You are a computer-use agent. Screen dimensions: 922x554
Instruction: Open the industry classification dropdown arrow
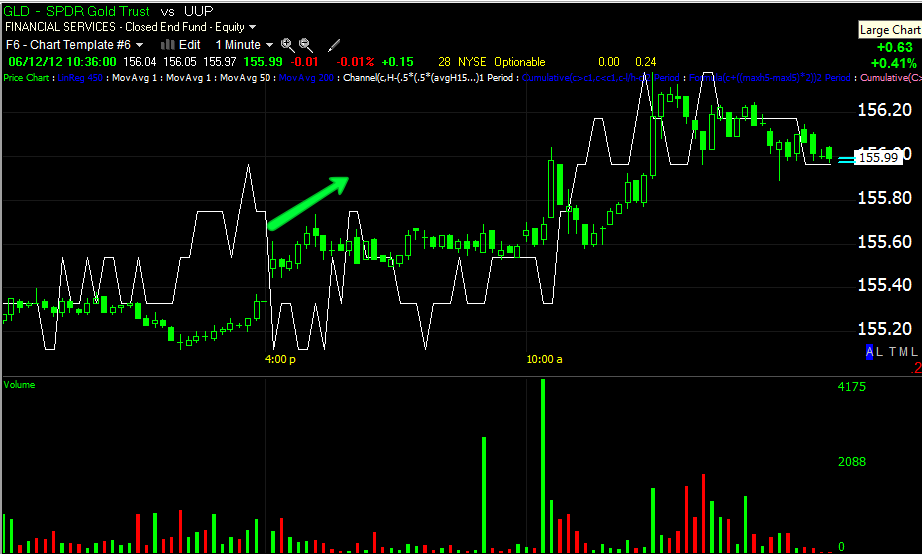[252, 27]
